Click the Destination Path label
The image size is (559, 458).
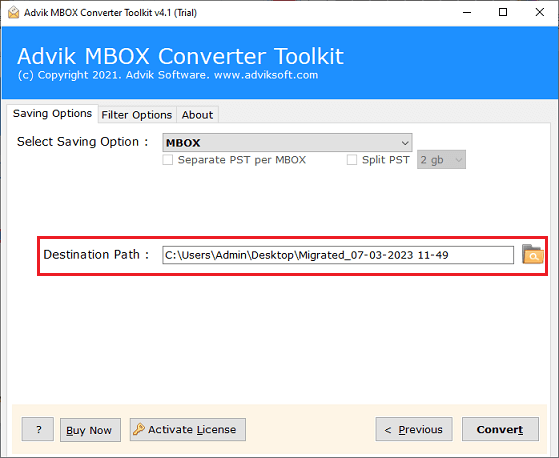point(96,254)
